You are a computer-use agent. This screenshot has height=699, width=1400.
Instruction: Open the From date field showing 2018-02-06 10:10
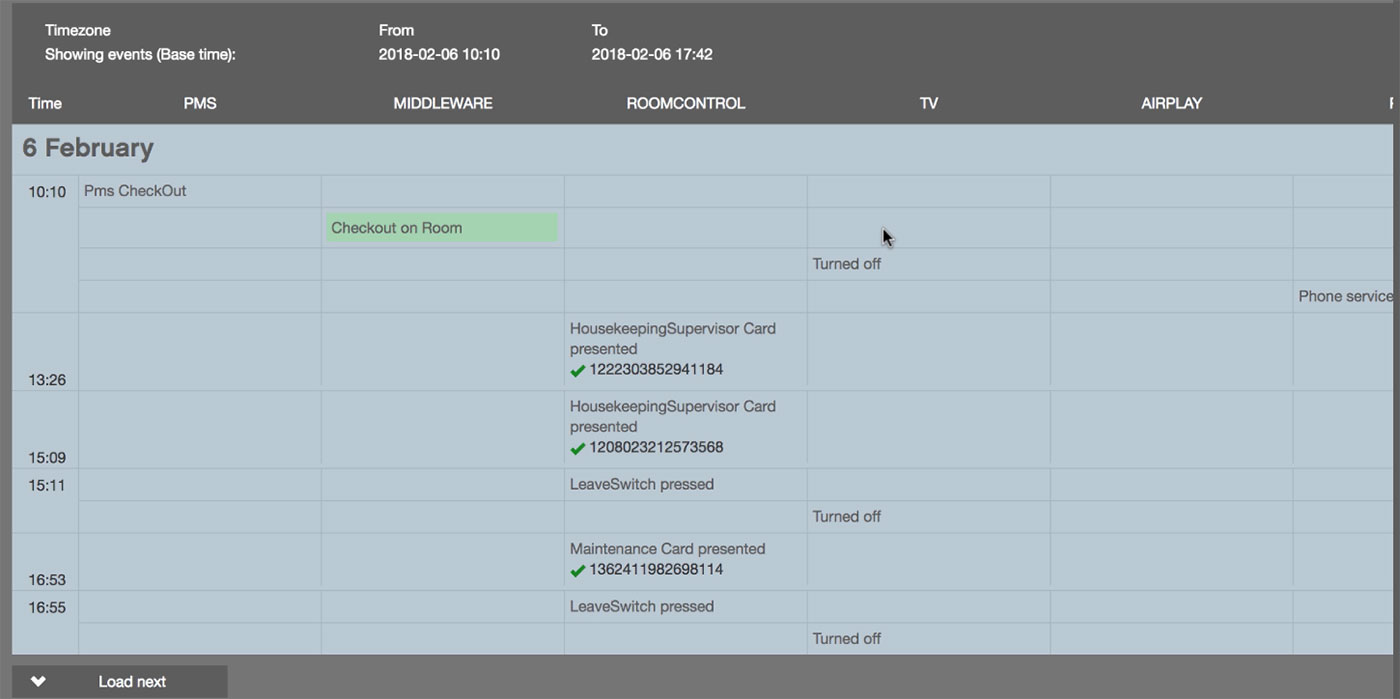[438, 54]
